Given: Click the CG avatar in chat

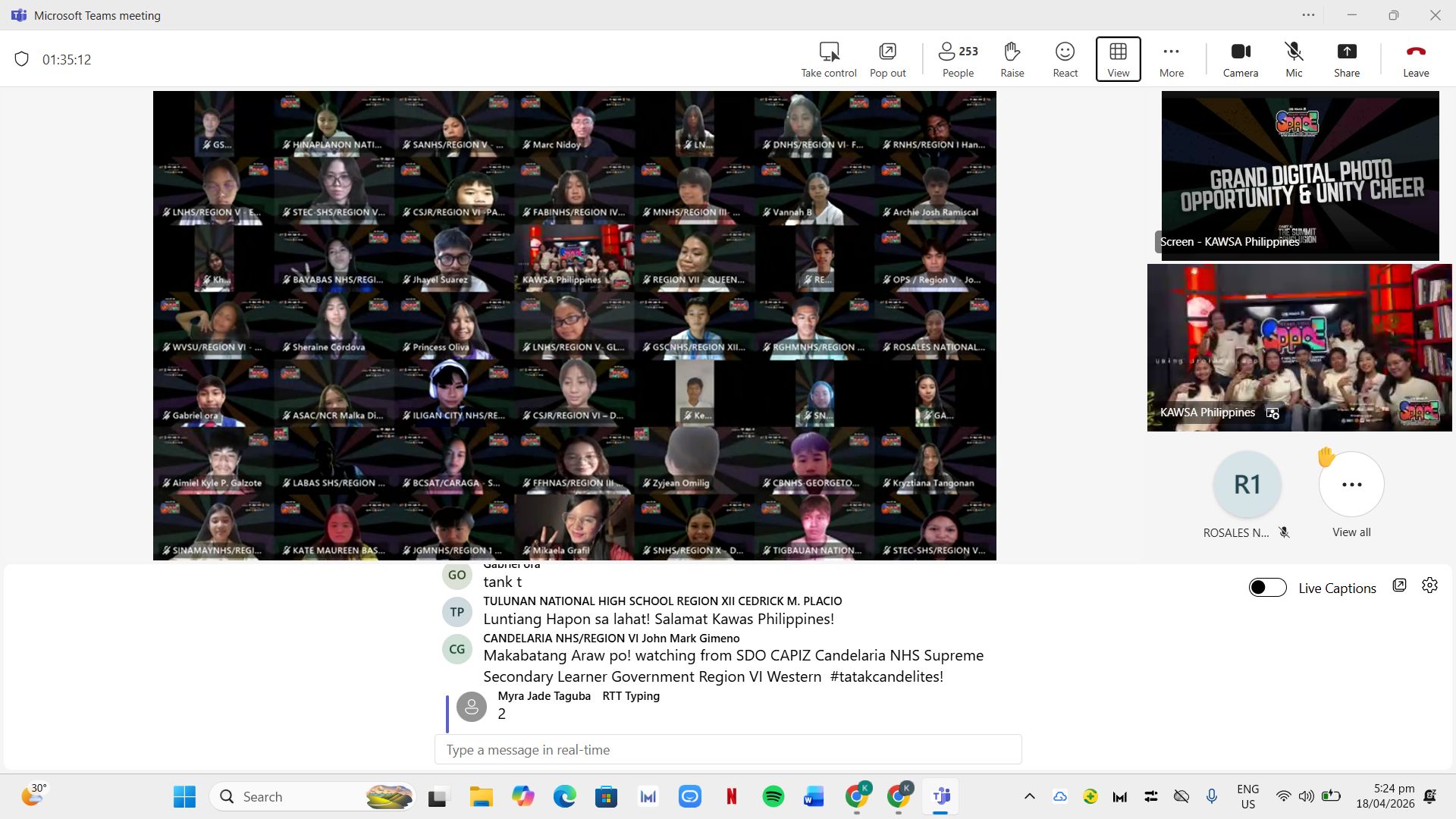Looking at the screenshot, I should [457, 649].
